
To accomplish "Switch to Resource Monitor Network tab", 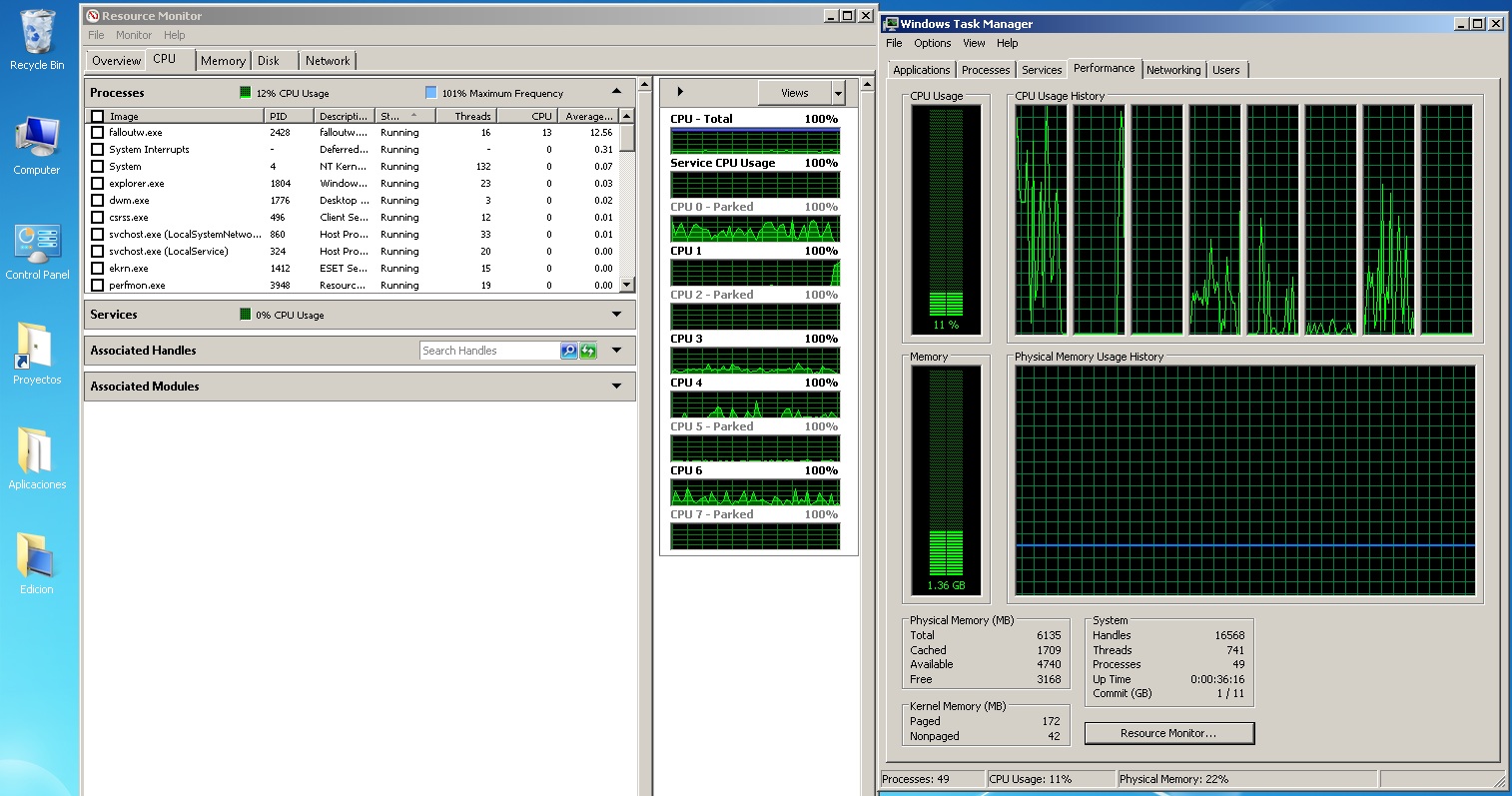I will 328,61.
